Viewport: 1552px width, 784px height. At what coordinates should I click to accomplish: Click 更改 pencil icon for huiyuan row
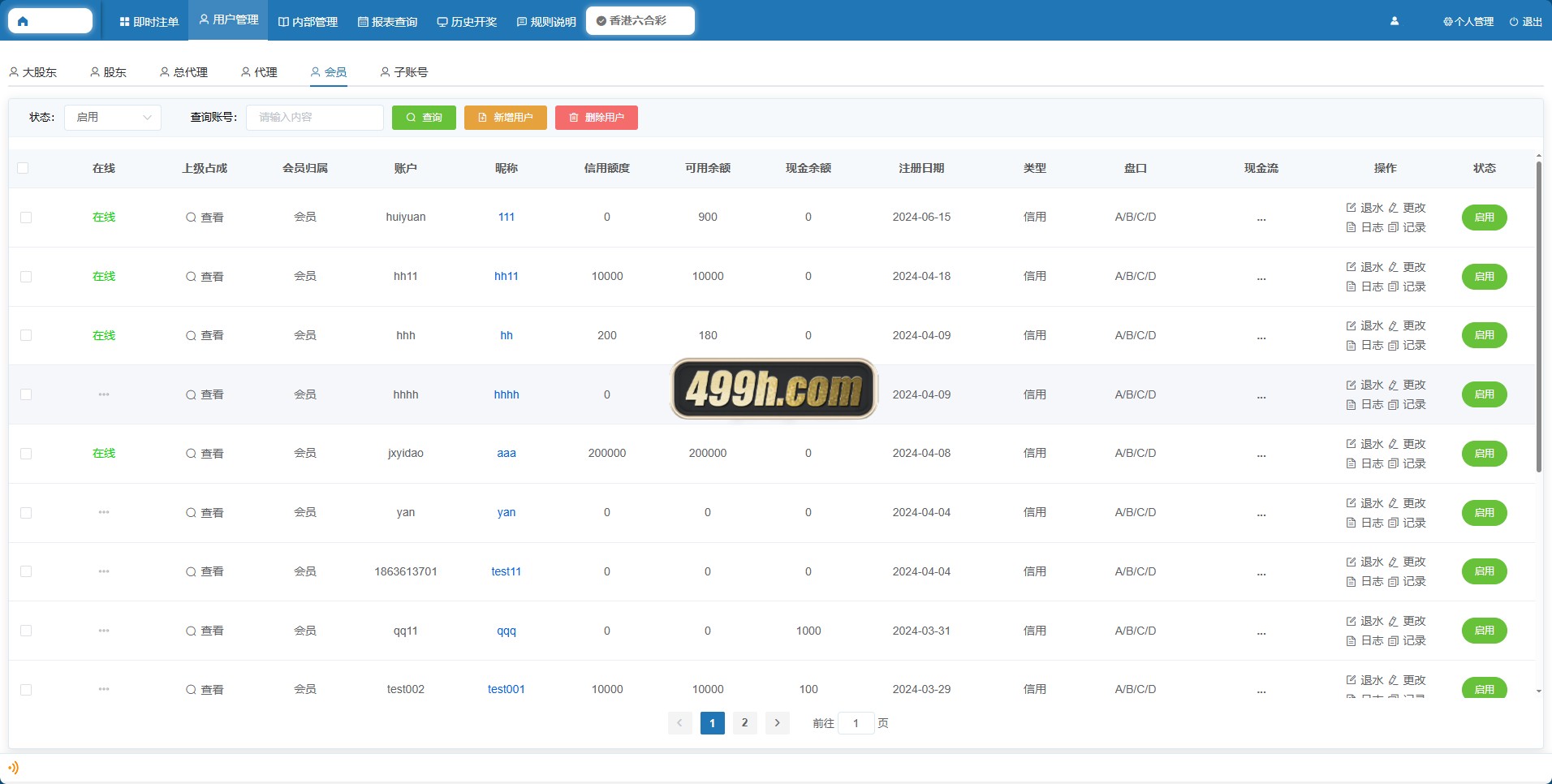tap(1393, 208)
